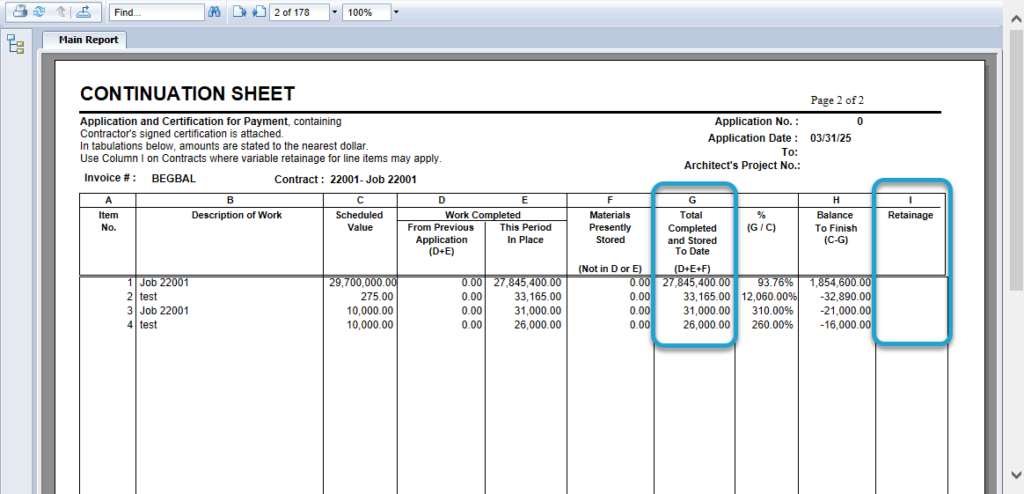Click scheduled value 275.00
Screen dimensions: 1024x494
click(378, 297)
